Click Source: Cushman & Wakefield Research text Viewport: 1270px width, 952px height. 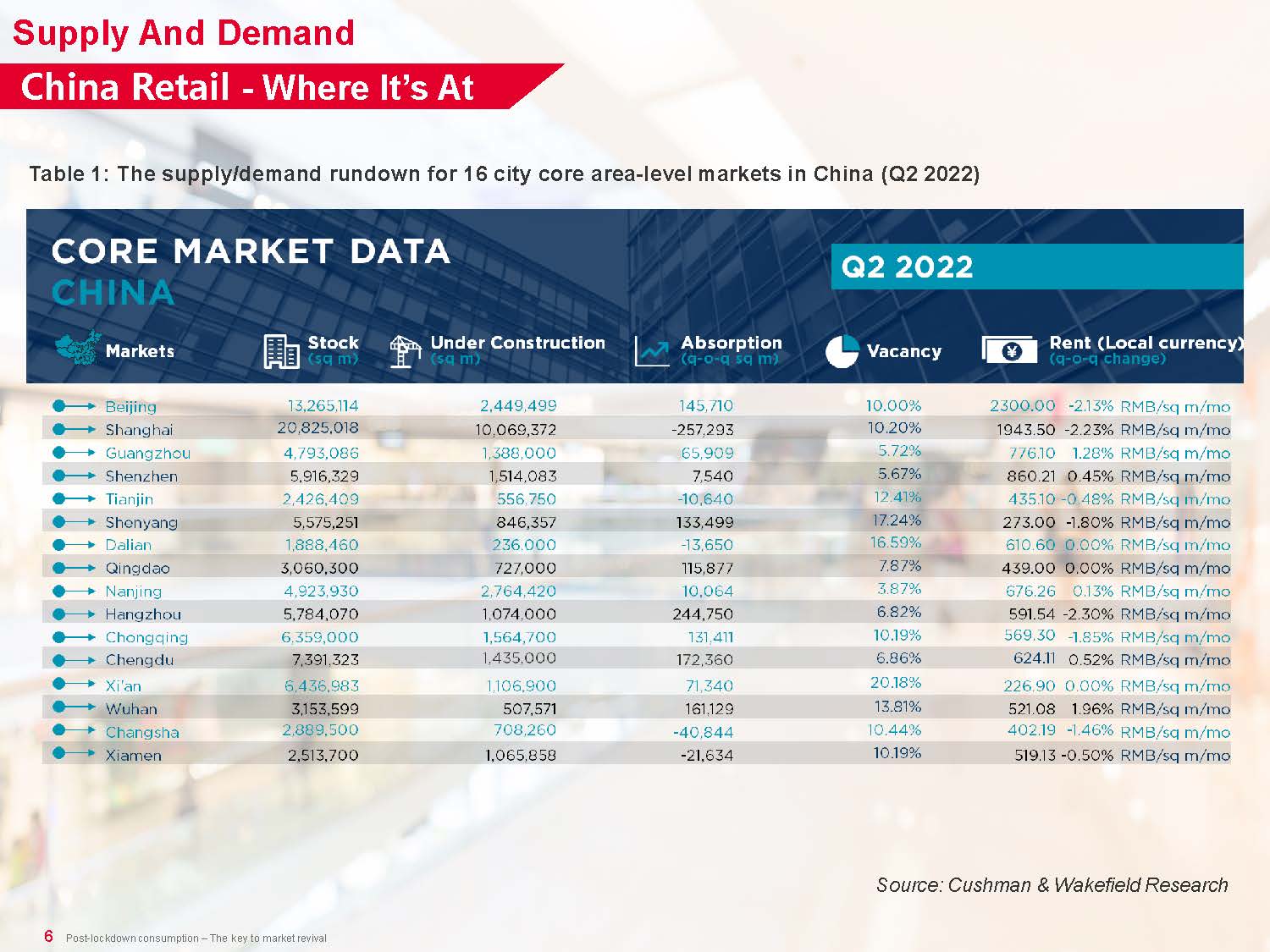coord(1052,885)
